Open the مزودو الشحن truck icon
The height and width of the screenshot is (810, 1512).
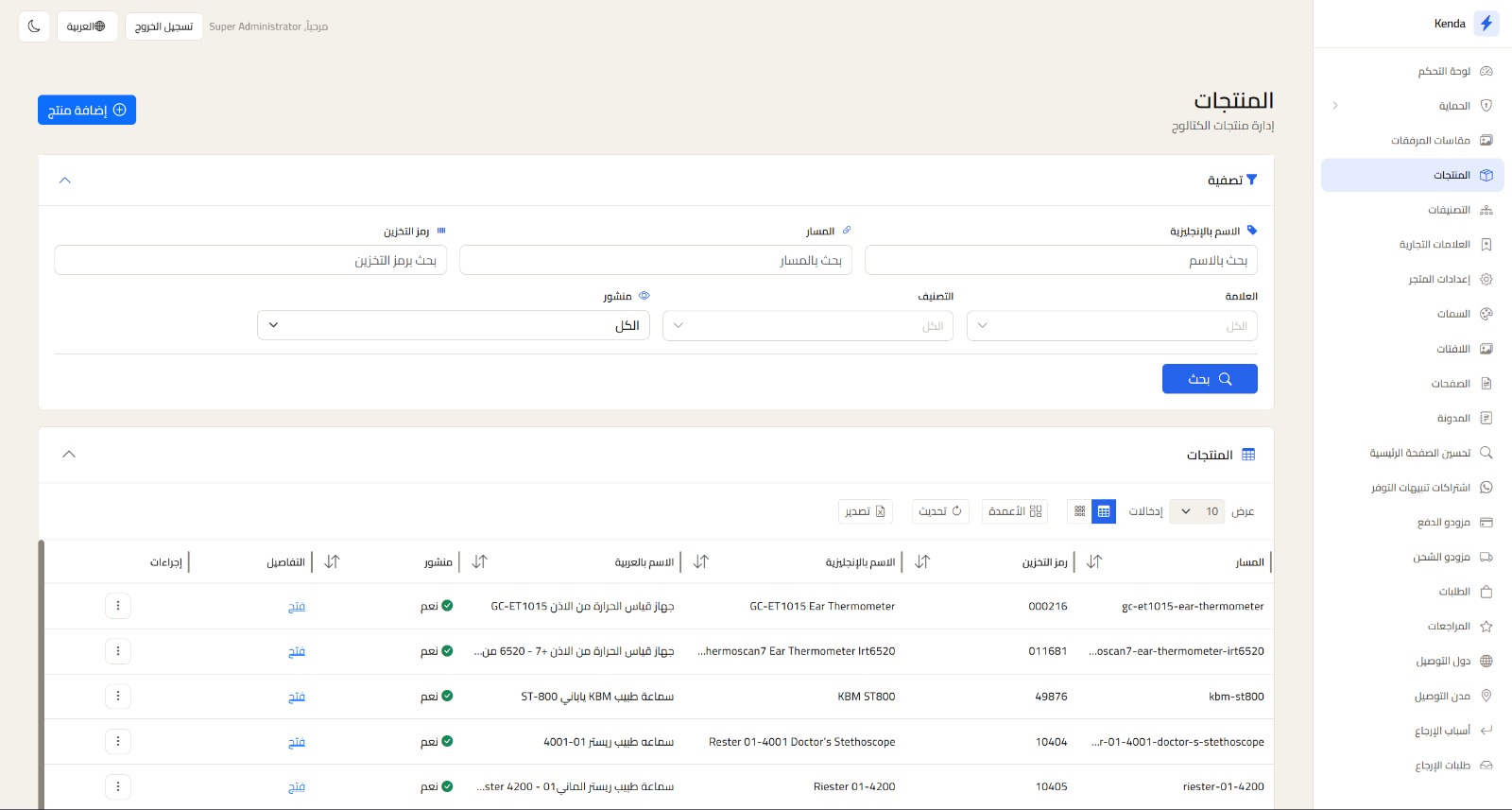[1486, 557]
